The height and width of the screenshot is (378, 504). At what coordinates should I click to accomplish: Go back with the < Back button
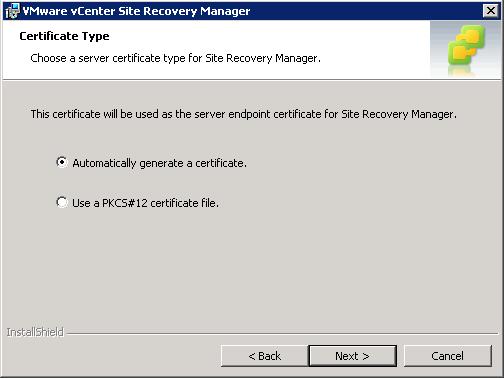[264, 356]
